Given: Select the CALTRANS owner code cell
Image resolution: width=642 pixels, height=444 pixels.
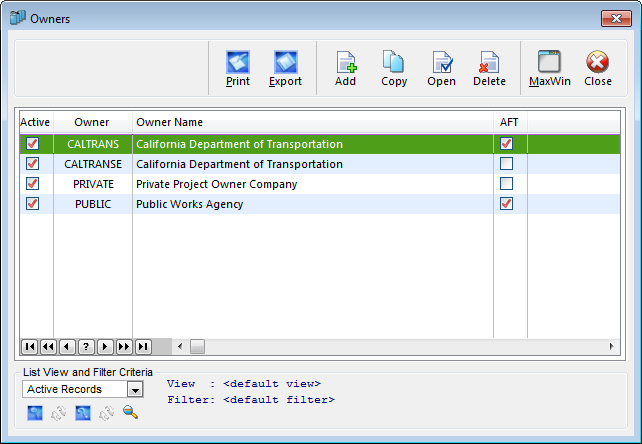Looking at the screenshot, I should tap(93, 144).
